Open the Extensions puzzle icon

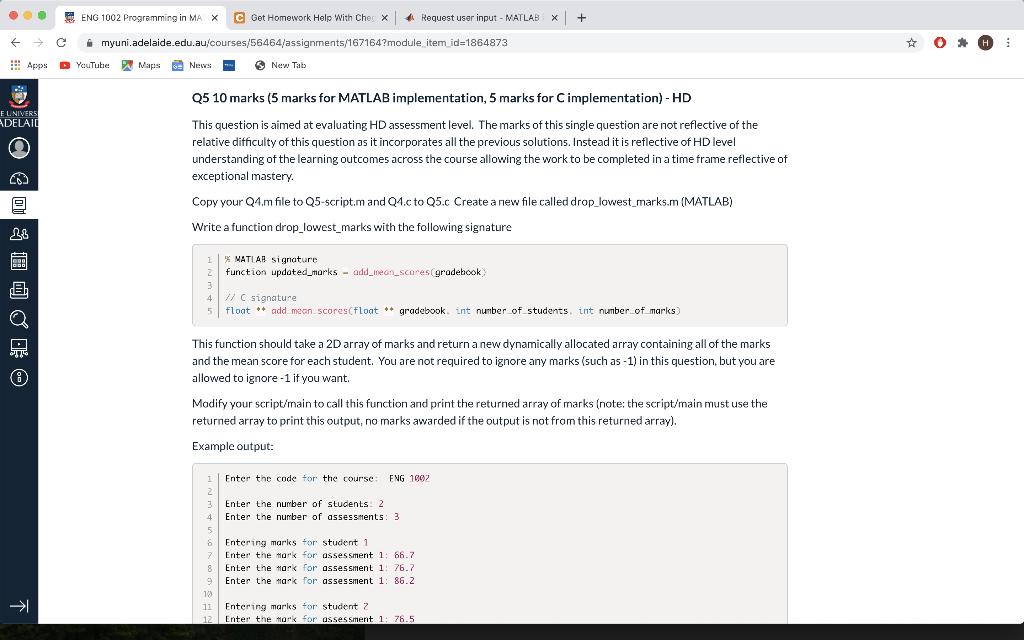963,43
